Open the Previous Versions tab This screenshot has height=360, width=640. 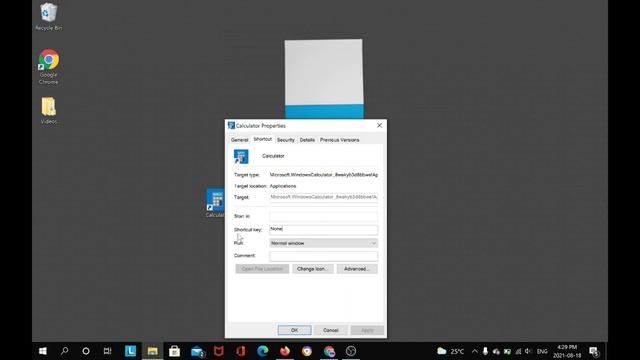pyautogui.click(x=340, y=140)
